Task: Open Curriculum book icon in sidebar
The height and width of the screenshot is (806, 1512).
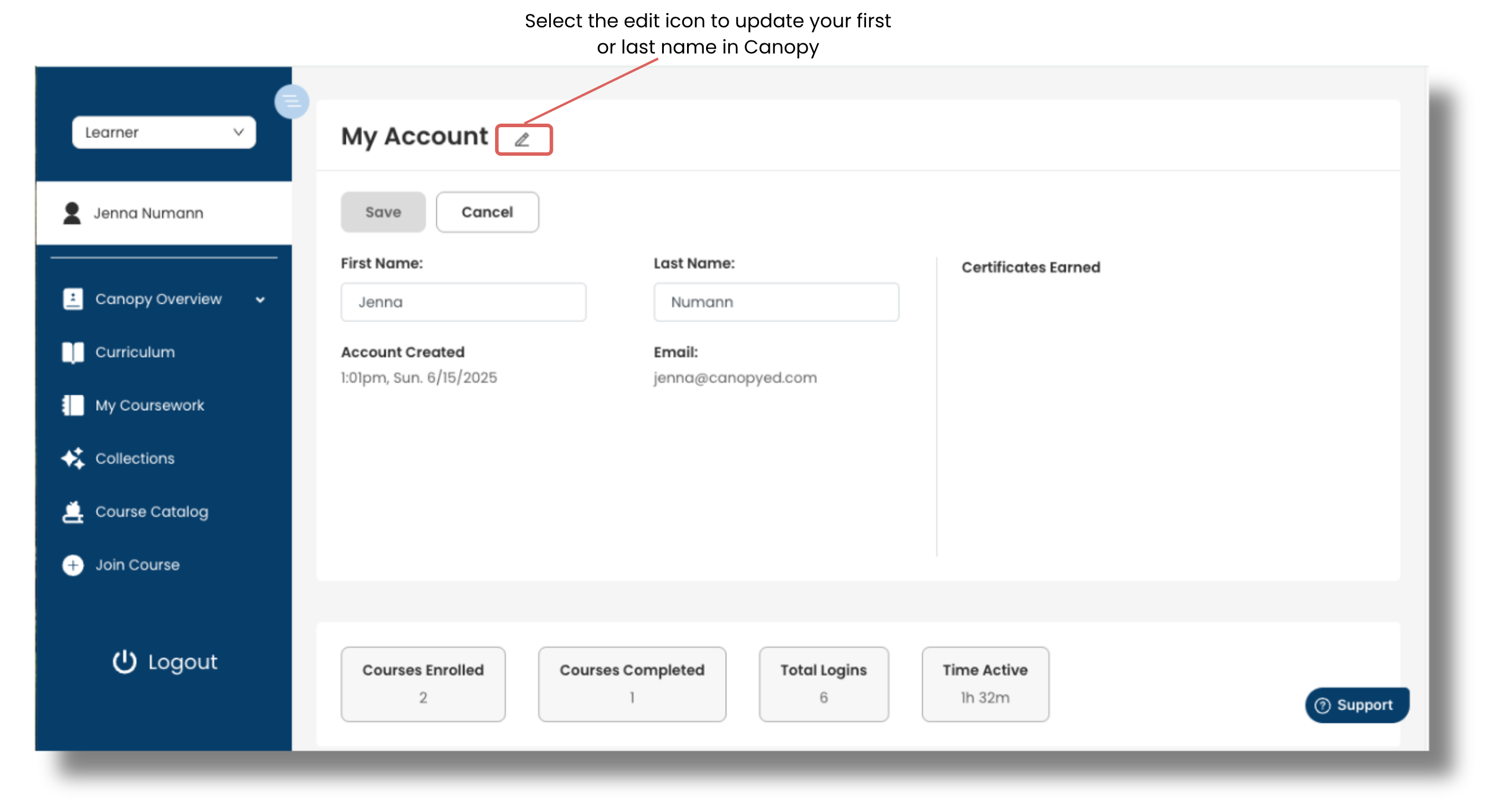Action: (73, 352)
